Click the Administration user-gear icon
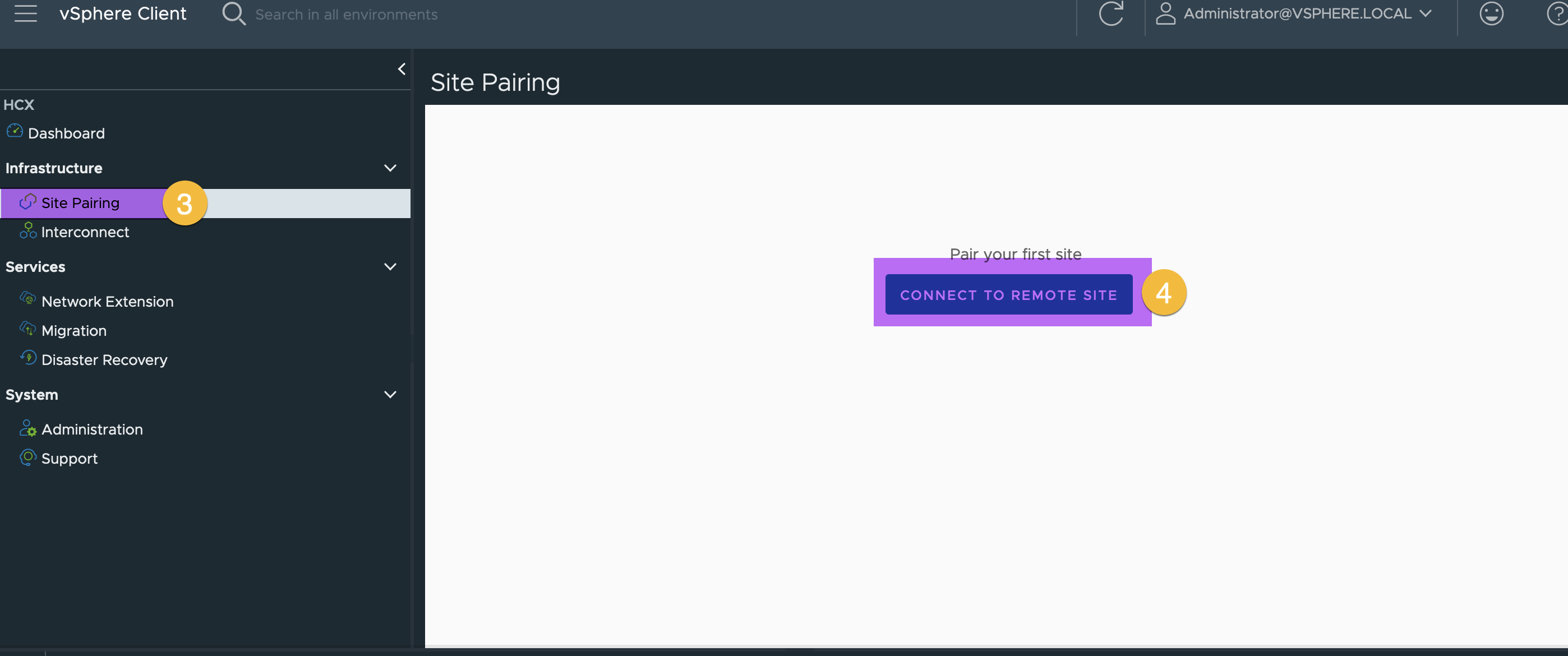This screenshot has width=1568, height=656. click(x=28, y=428)
